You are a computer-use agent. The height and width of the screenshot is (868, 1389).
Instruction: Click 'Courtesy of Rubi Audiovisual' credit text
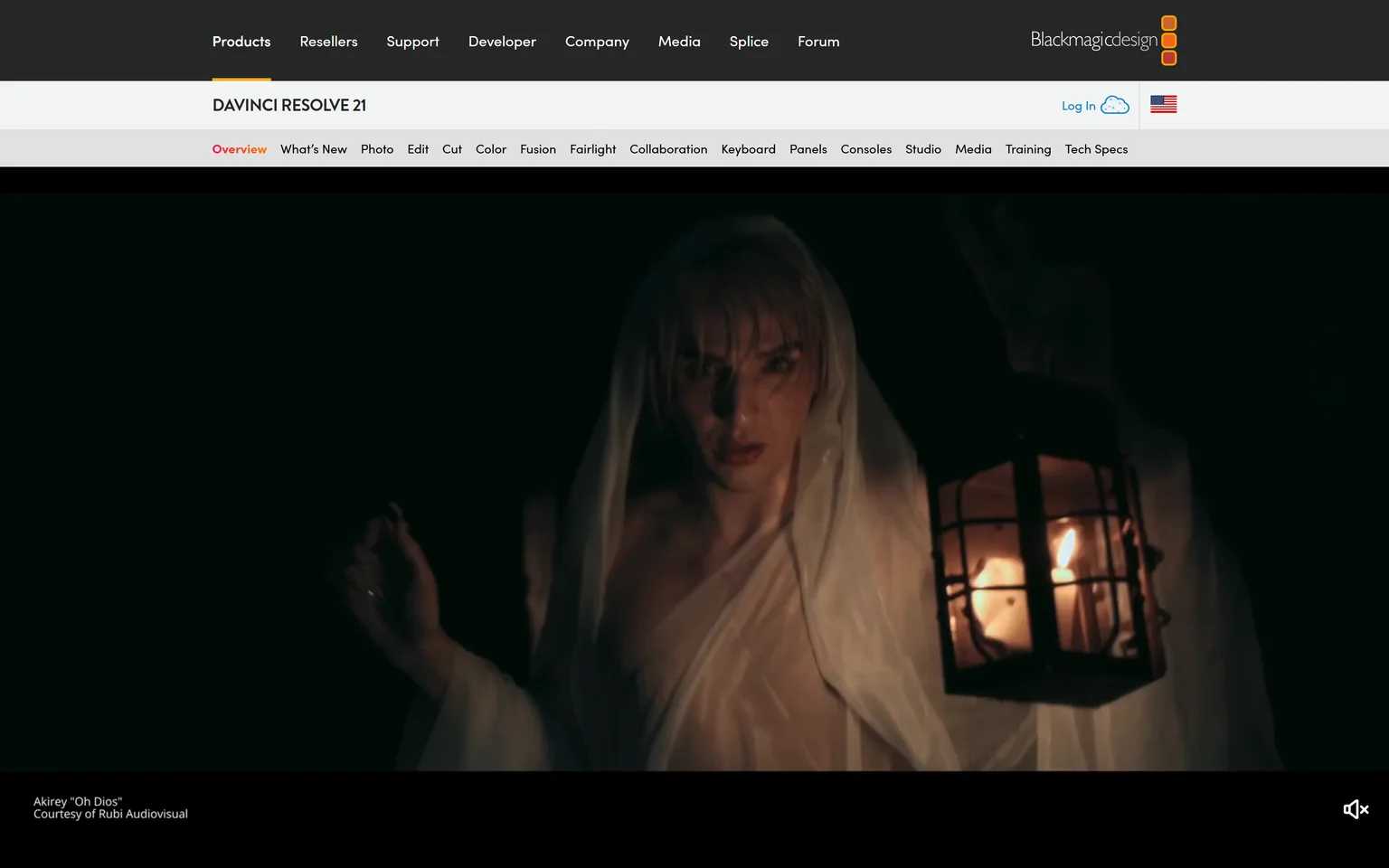point(111,815)
